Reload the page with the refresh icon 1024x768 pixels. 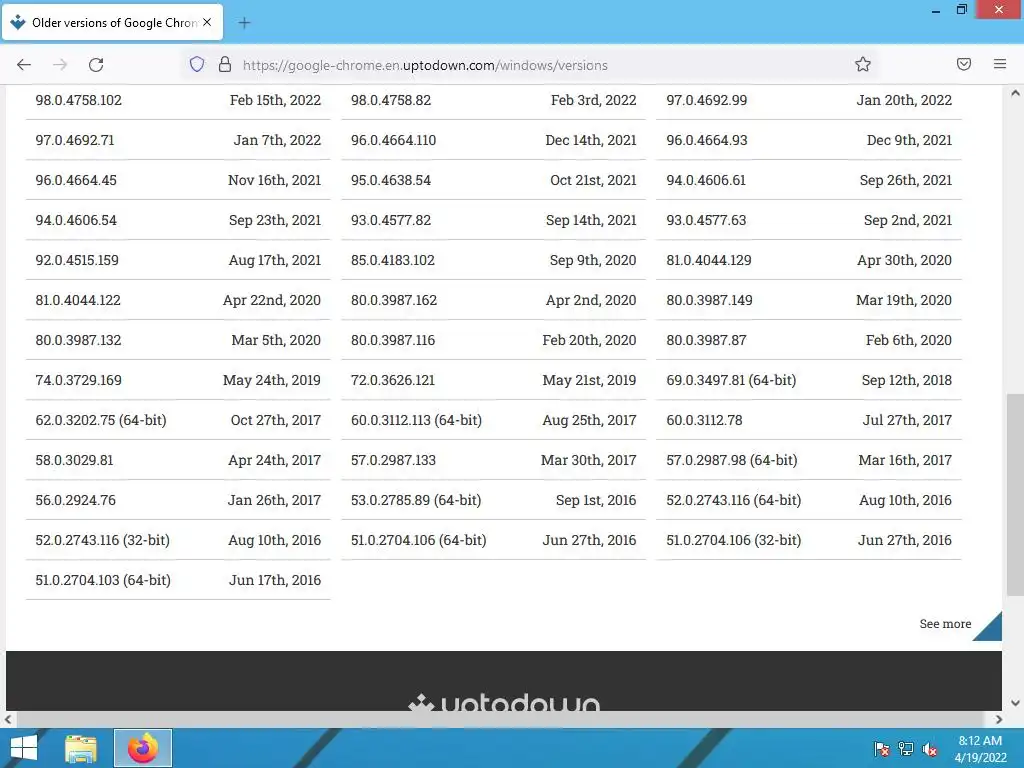click(x=96, y=64)
